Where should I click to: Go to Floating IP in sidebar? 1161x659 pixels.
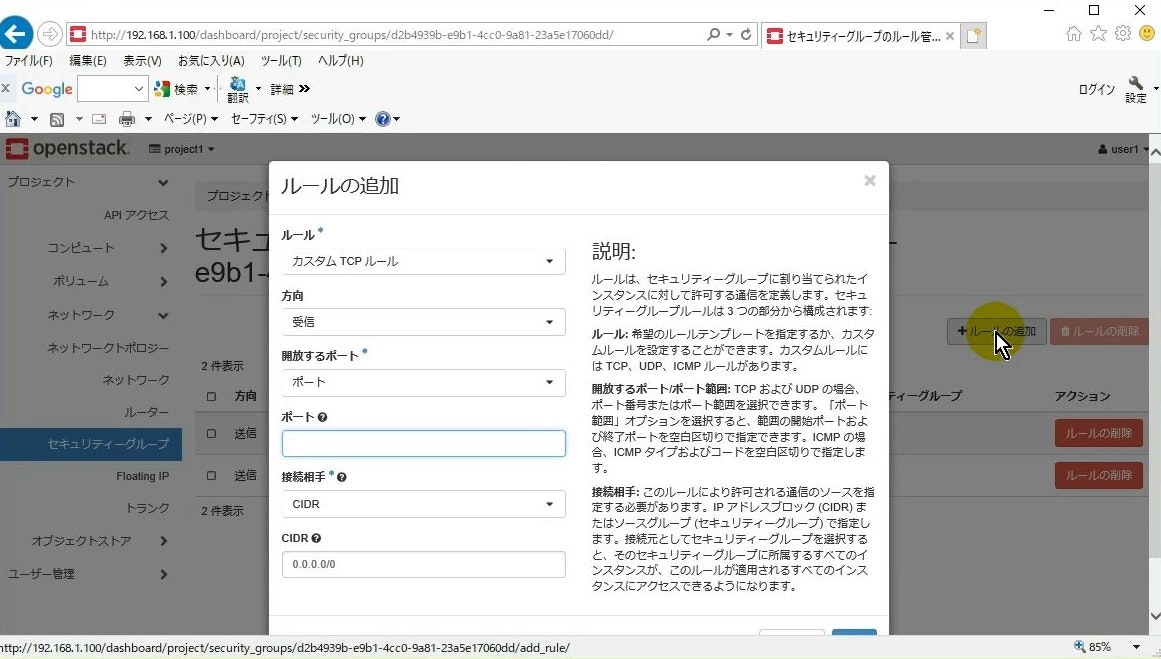[142, 476]
